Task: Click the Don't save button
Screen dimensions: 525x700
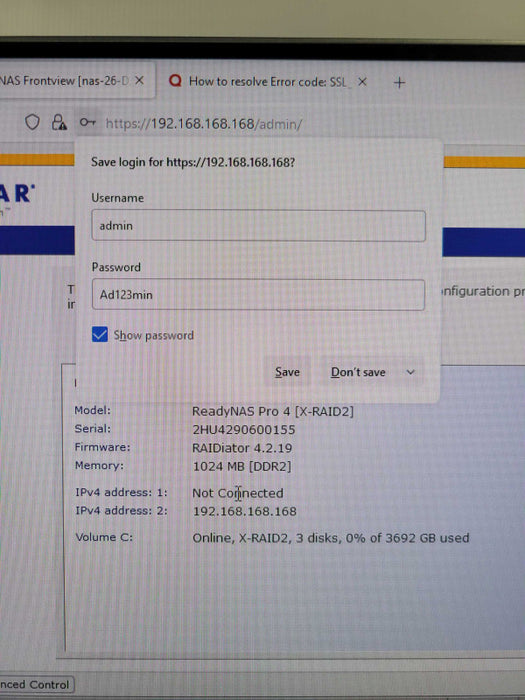Action: (358, 372)
